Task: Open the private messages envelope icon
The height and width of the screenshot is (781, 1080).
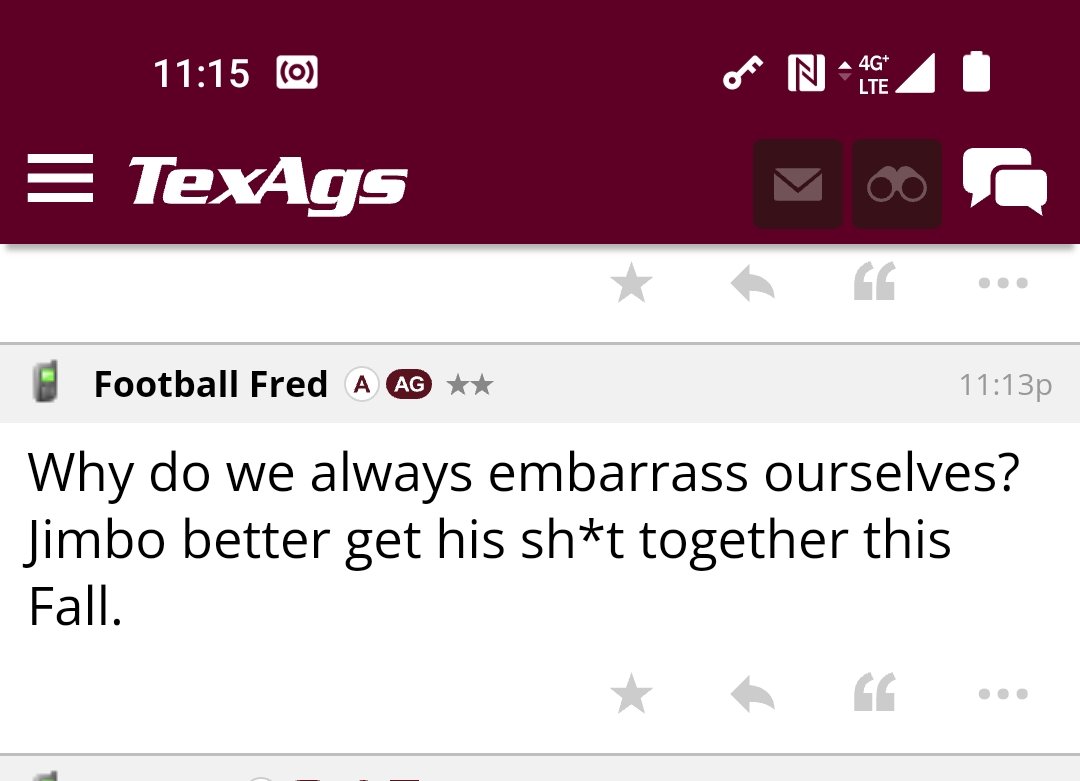Action: (798, 184)
